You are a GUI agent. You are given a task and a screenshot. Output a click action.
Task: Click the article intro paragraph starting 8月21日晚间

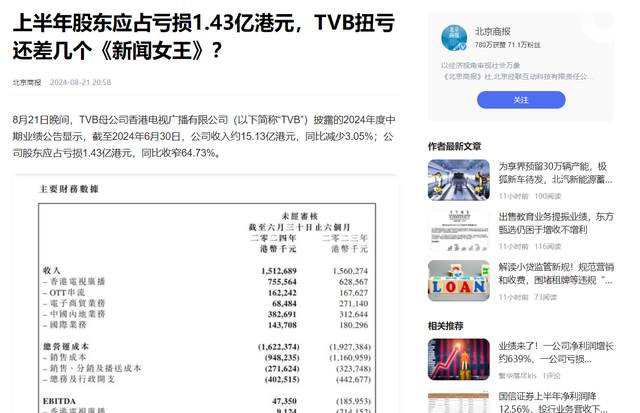pyautogui.click(x=204, y=136)
